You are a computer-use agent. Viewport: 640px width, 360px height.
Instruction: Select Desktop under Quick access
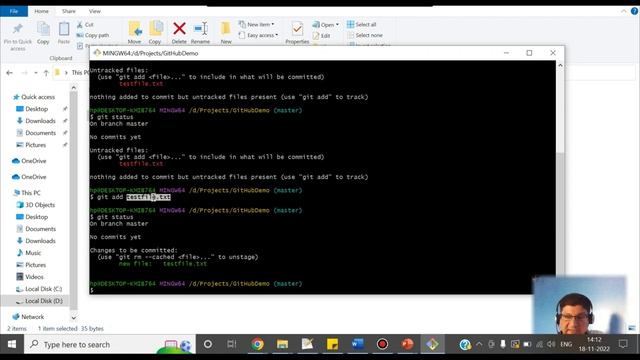[x=36, y=109]
